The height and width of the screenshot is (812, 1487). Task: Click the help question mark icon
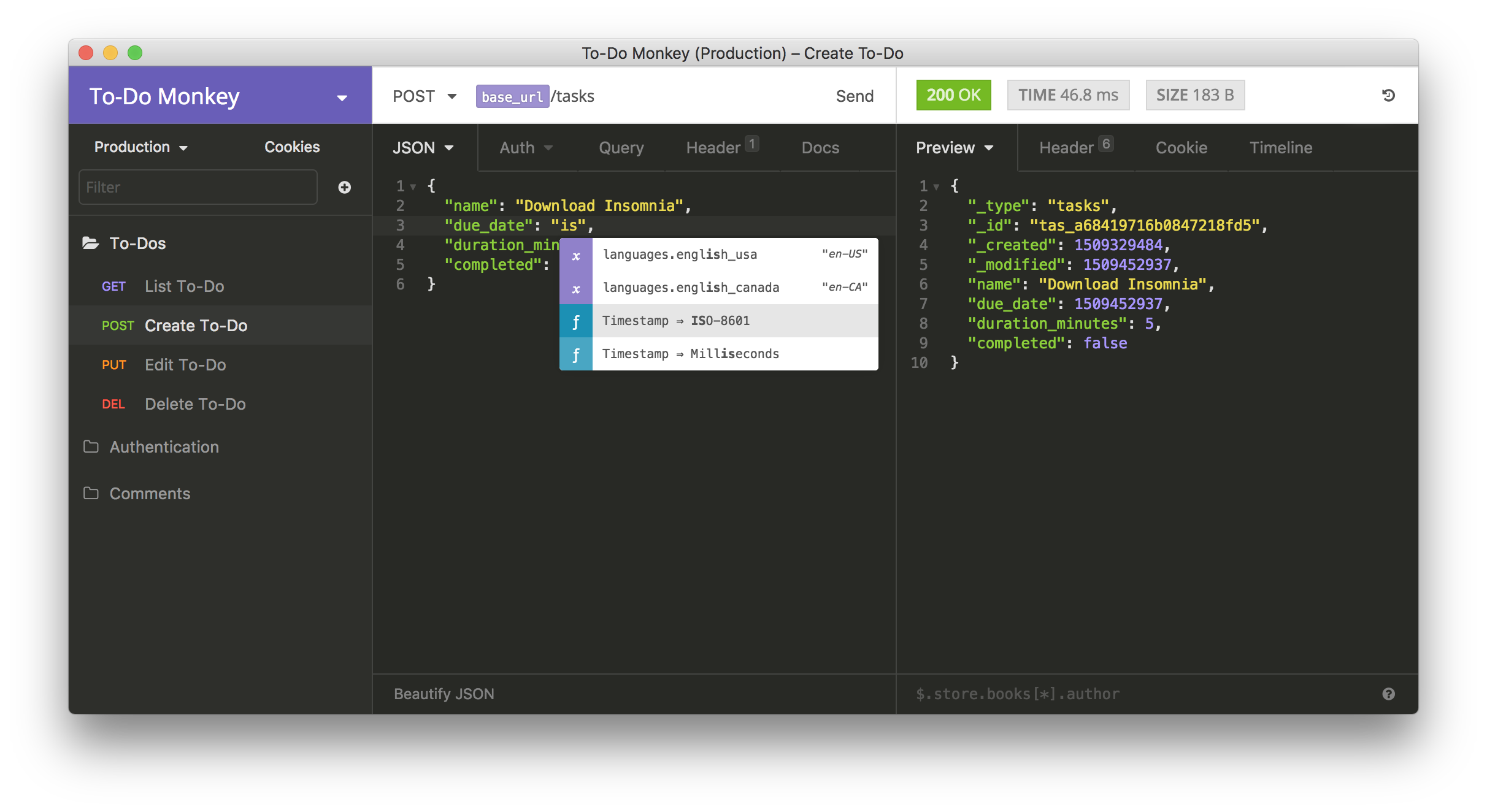coord(1388,694)
